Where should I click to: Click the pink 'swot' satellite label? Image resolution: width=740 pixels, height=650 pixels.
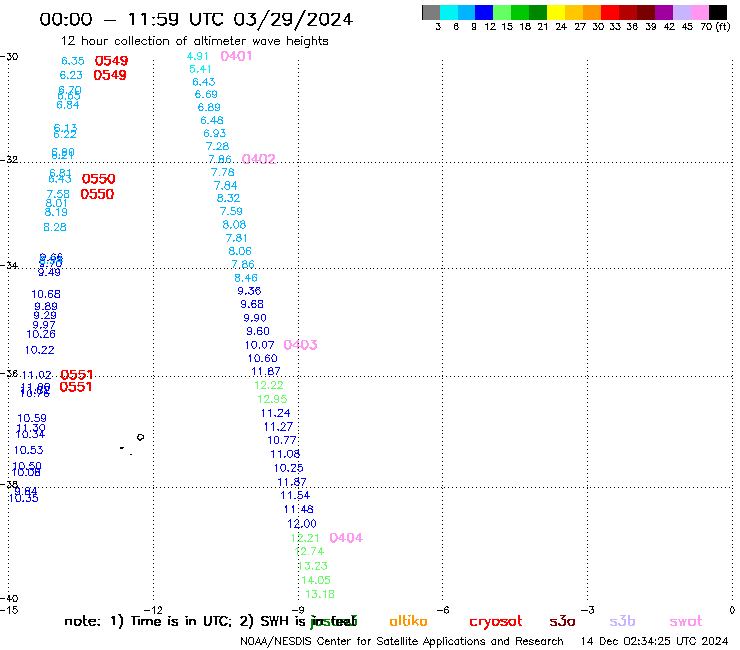point(686,621)
